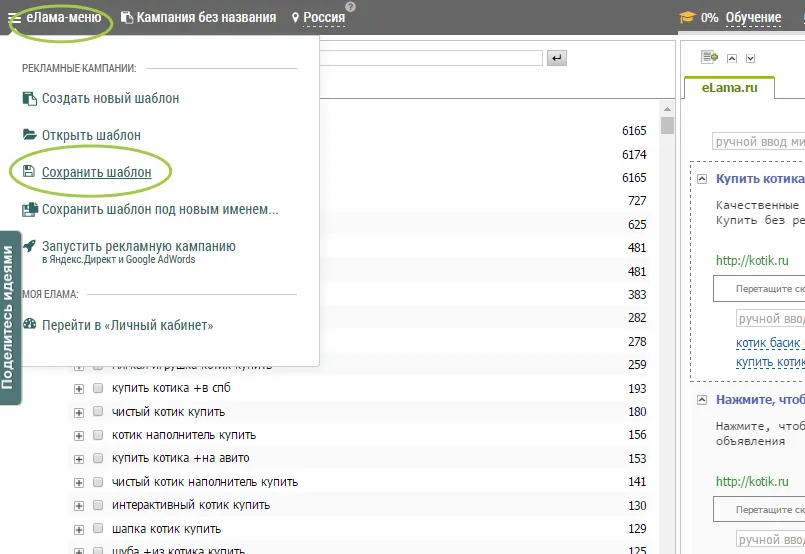Tick checkbox for чистый котик наполнитель купить

click(98, 482)
